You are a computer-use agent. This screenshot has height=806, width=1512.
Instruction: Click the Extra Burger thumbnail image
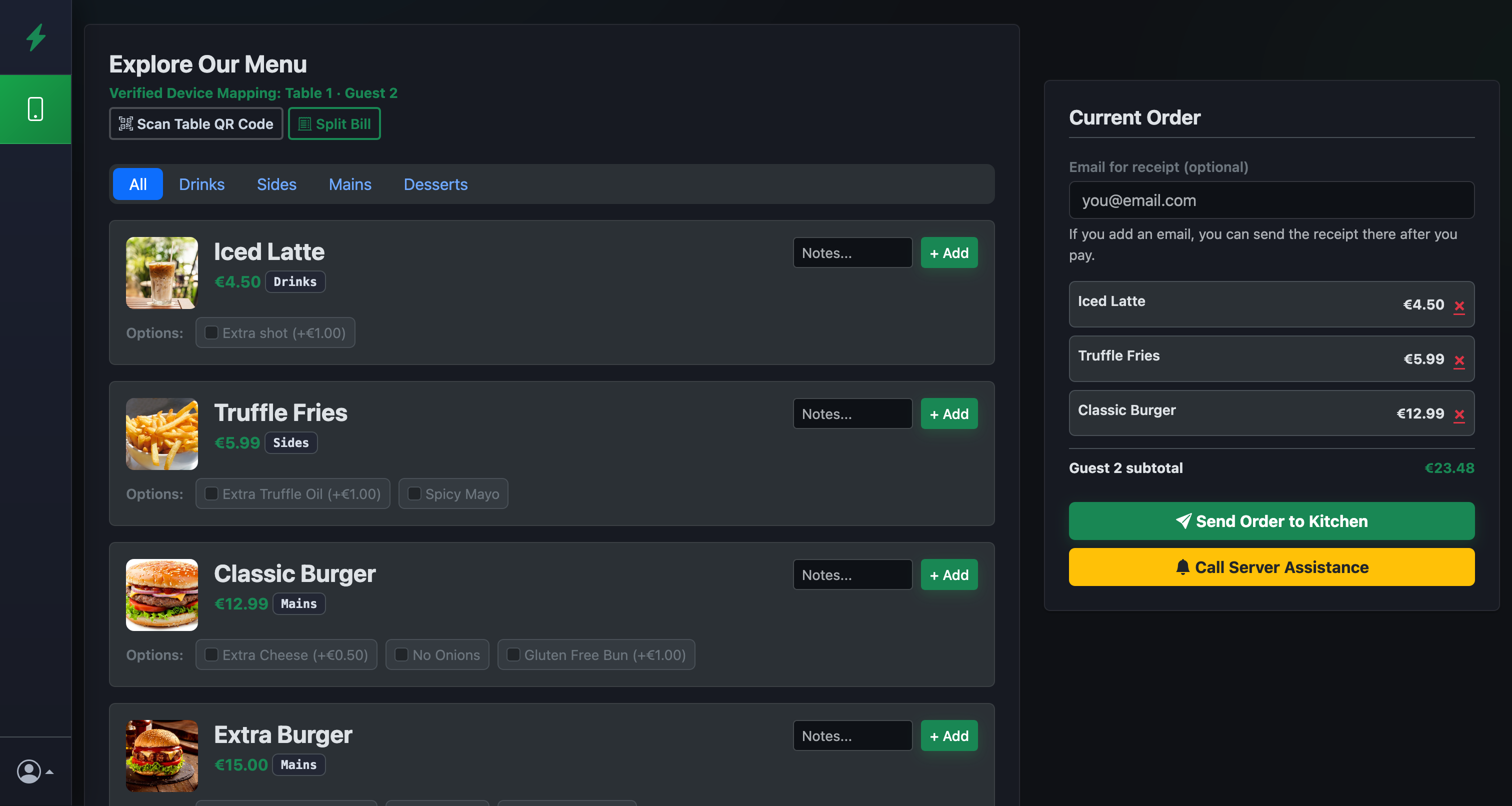tap(162, 755)
